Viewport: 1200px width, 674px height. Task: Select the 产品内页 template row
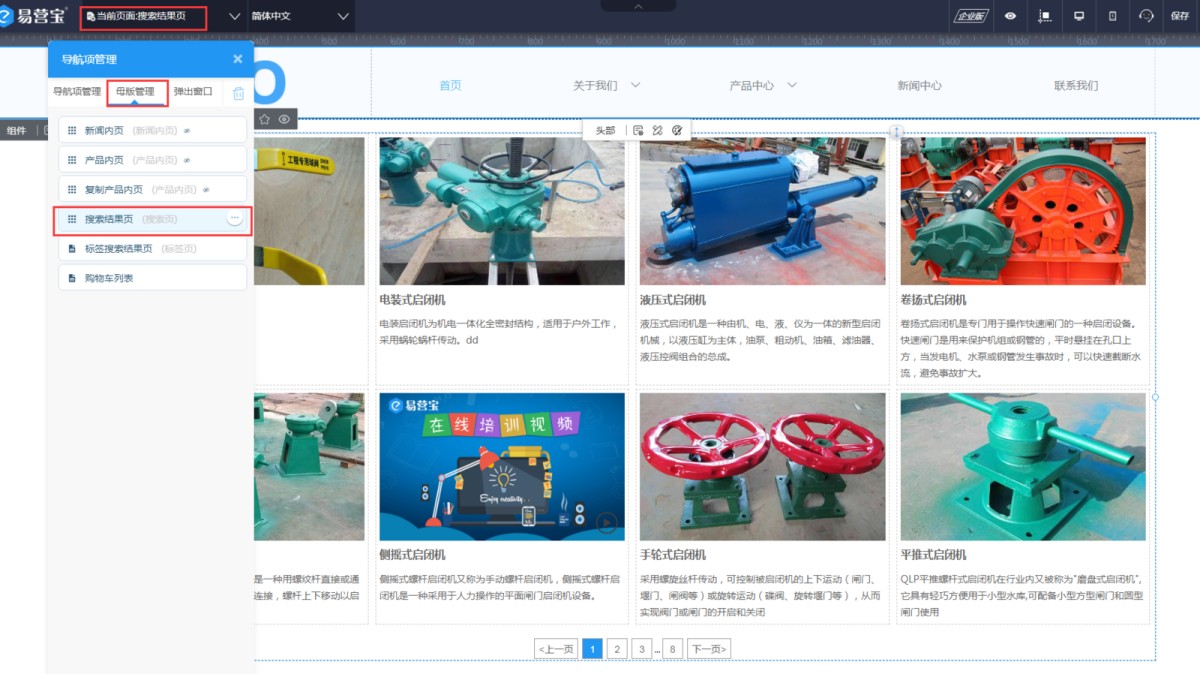pyautogui.click(x=152, y=159)
